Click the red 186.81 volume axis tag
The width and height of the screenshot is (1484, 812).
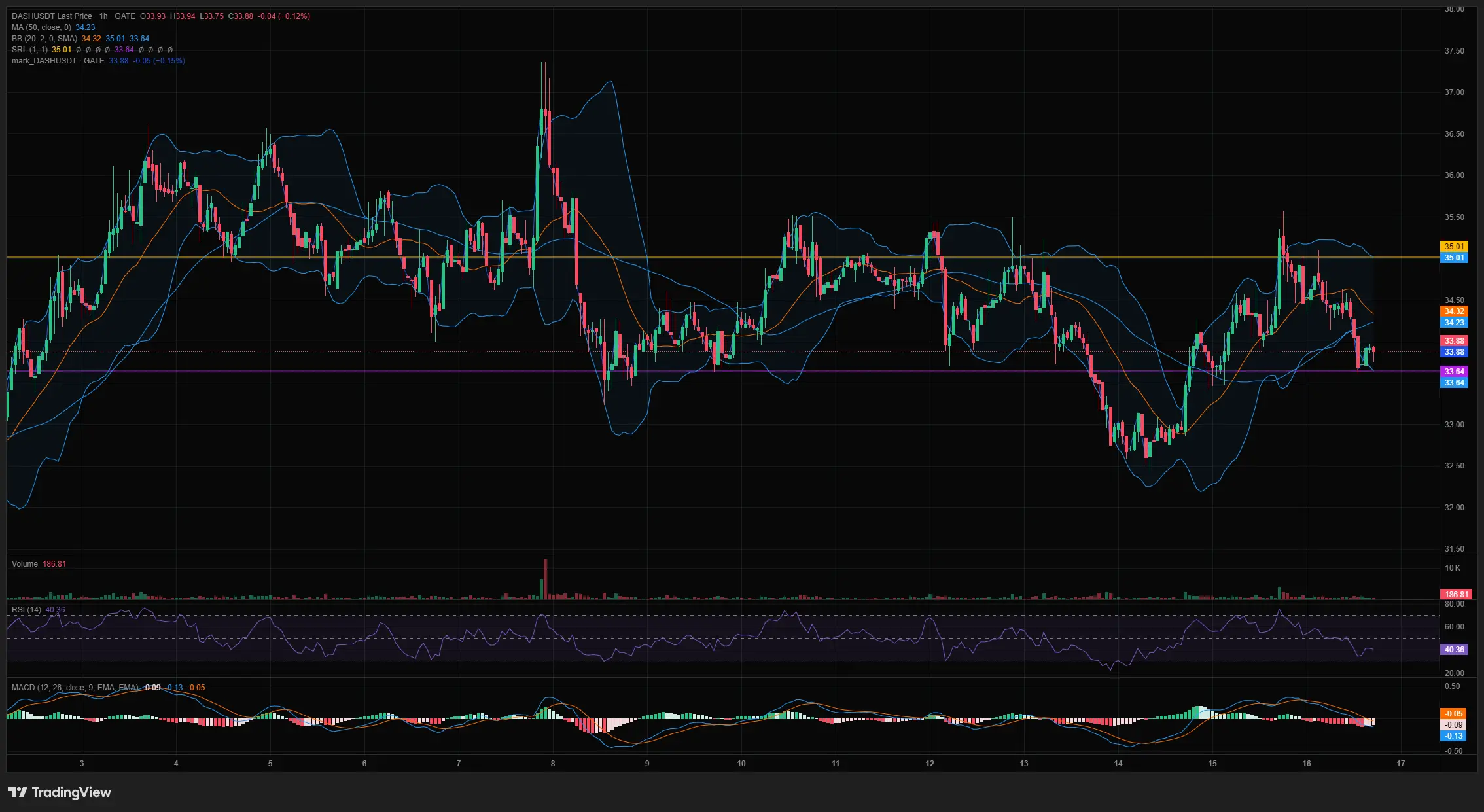(x=1456, y=595)
